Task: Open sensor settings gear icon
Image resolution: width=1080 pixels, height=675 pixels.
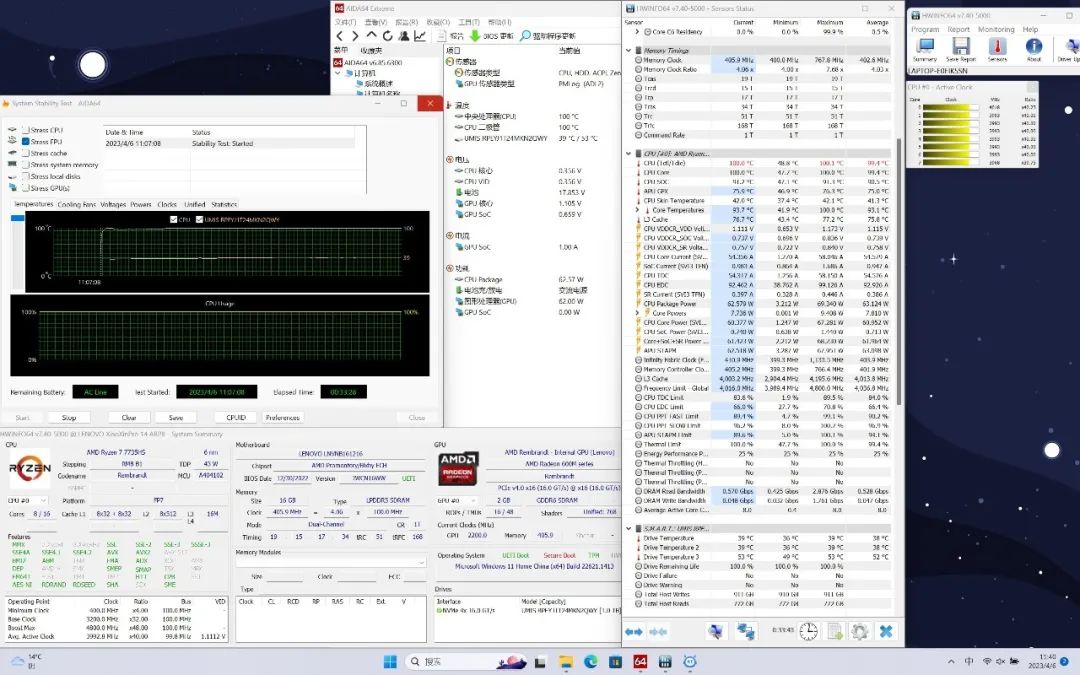Action: (x=860, y=631)
